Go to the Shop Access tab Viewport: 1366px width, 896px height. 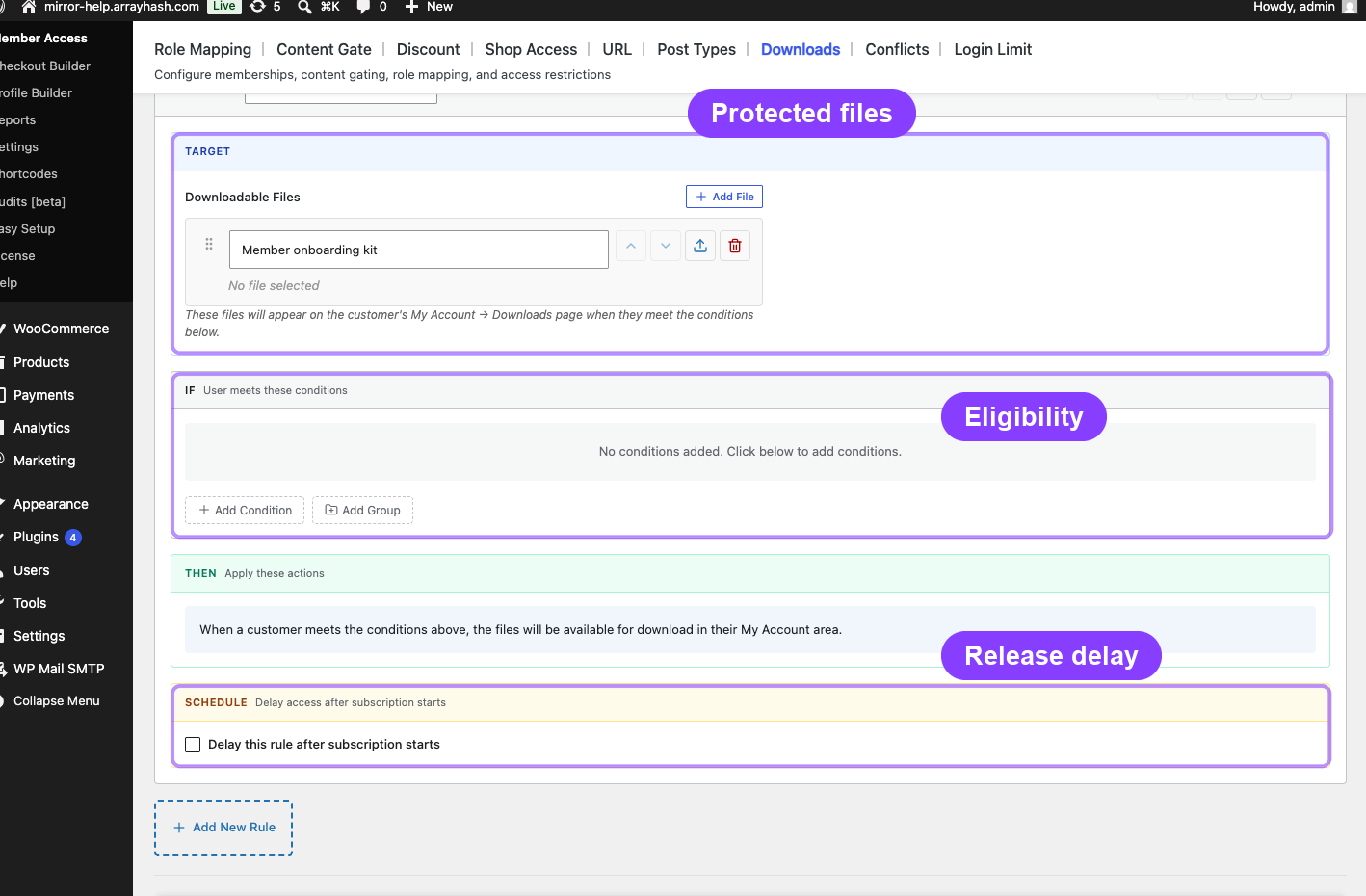tap(531, 49)
